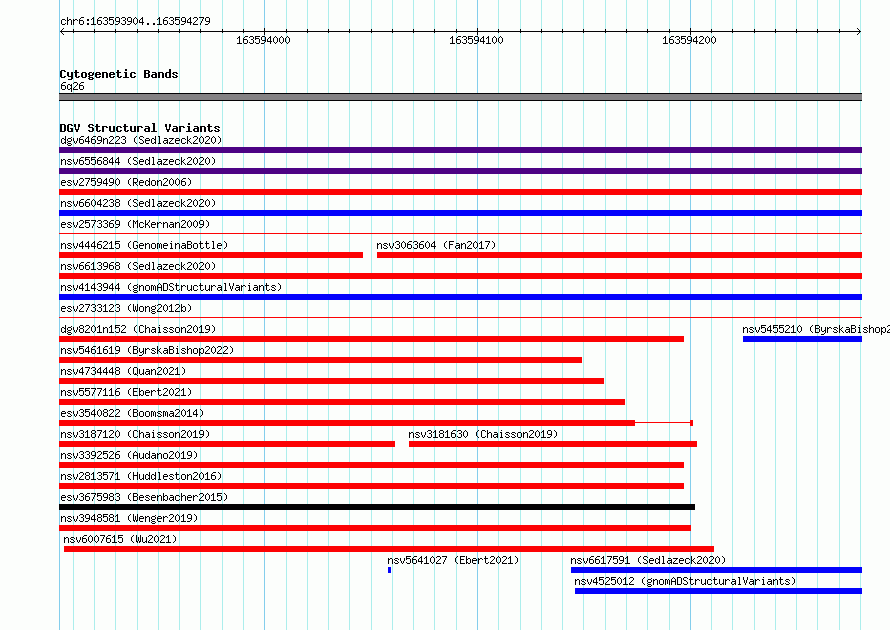Click the ruler's right arrow end
Image resolution: width=890 pixels, height=630 pixels.
[859, 32]
